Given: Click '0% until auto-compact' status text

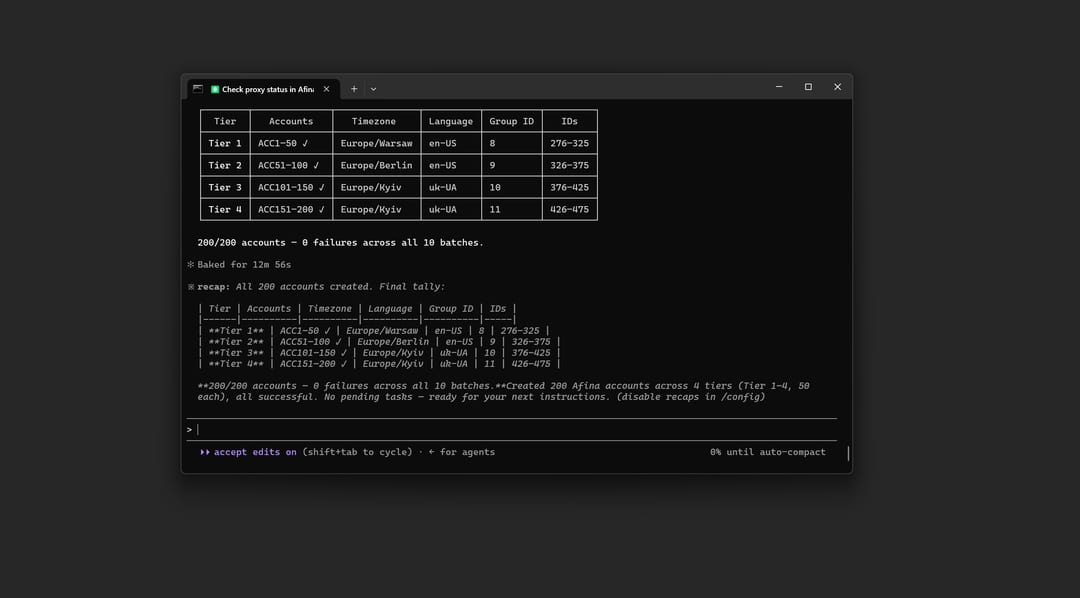Looking at the screenshot, I should (768, 452).
